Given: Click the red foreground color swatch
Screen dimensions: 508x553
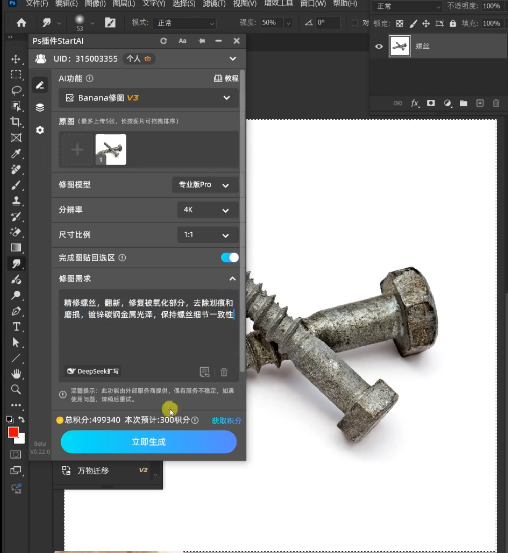Looking at the screenshot, I should pyautogui.click(x=13, y=432).
